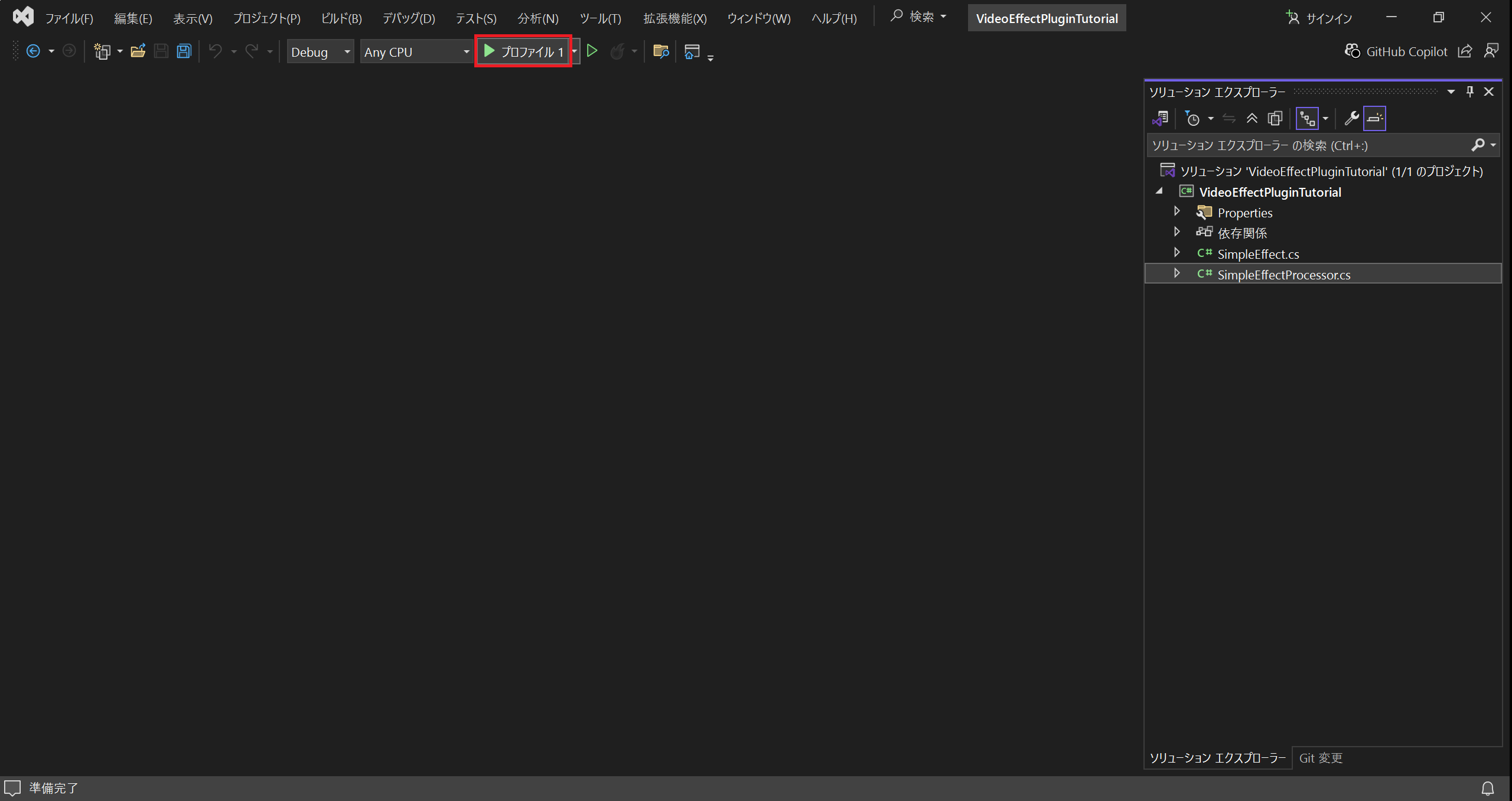
Task: Click the Open File folder icon
Action: point(138,51)
